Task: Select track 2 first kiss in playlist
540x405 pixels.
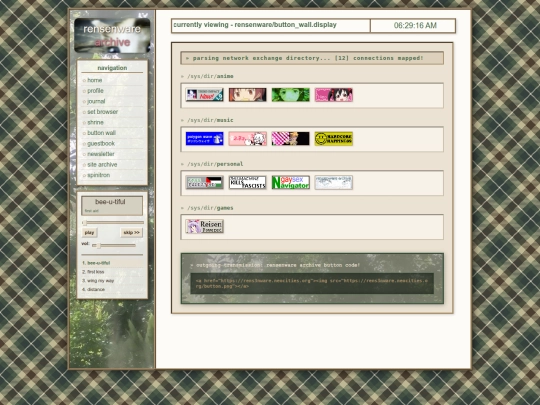Action: pos(112,272)
